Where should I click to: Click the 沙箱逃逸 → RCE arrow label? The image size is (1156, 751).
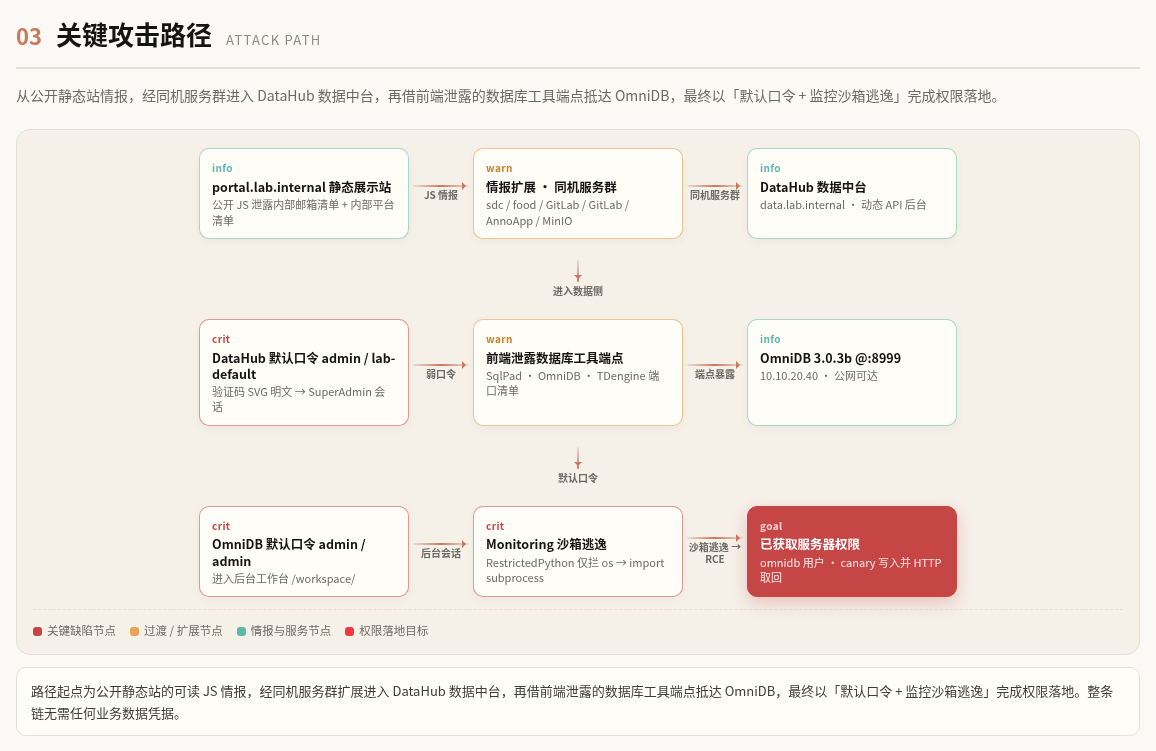715,553
